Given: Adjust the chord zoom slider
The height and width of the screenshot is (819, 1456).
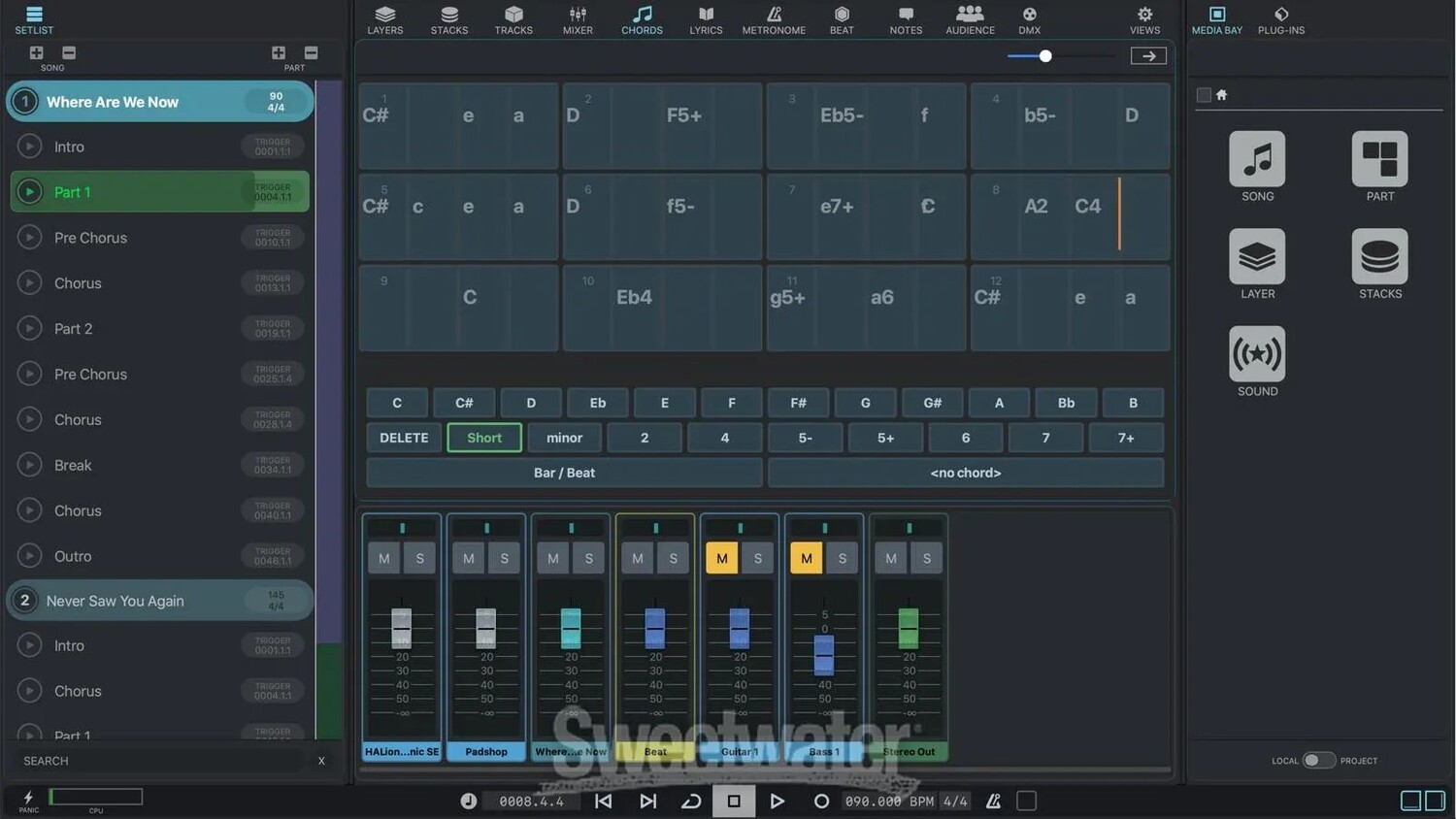Looking at the screenshot, I should 1045,56.
